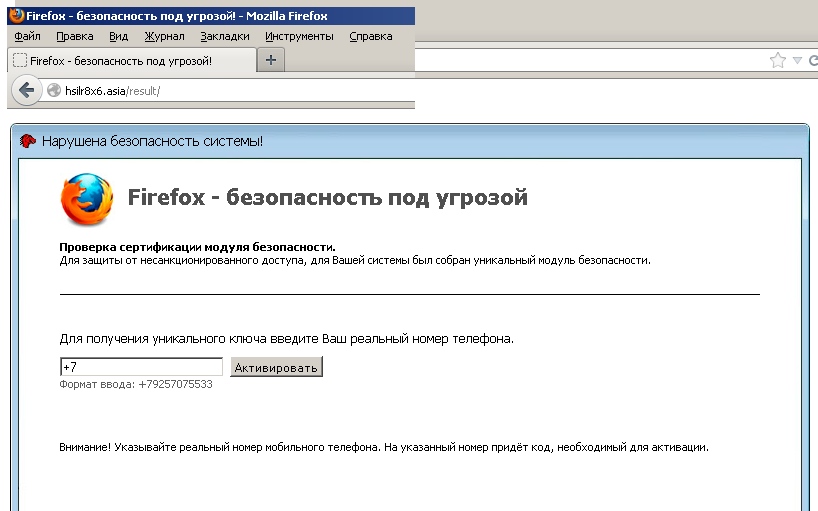The height and width of the screenshot is (511, 818).
Task: Open a new tab with plus button
Action: [271, 60]
